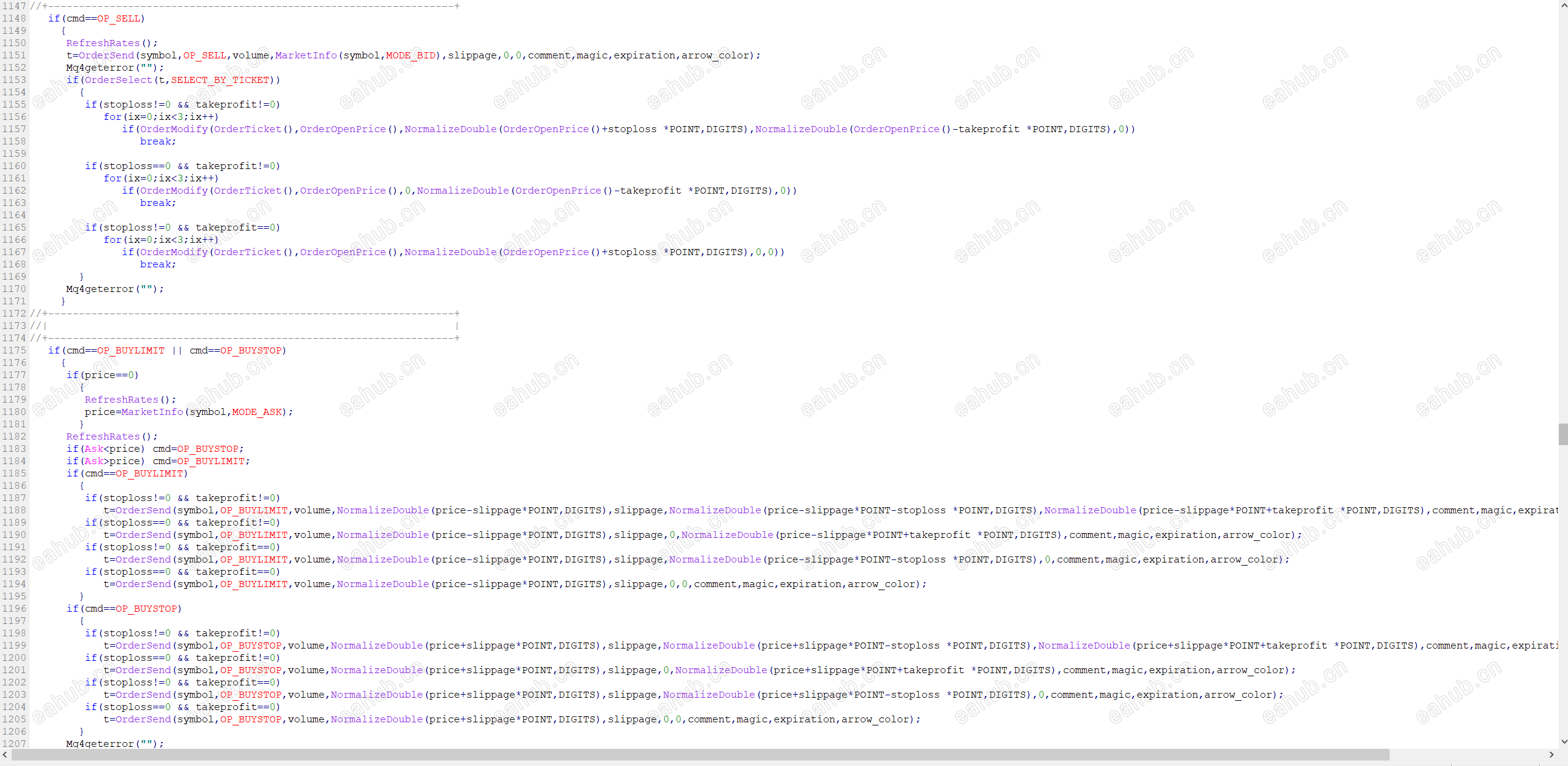Click "Mq4geterror("");" on line 1170
This screenshot has height=766, width=1568.
tap(115, 289)
